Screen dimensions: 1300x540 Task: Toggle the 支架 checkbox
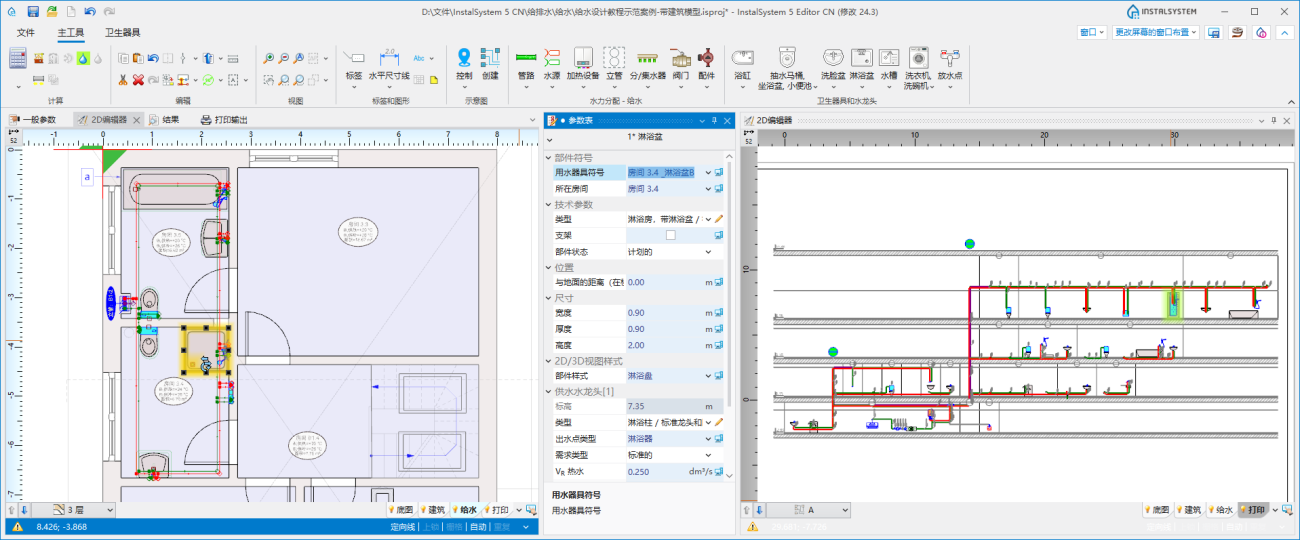670,235
